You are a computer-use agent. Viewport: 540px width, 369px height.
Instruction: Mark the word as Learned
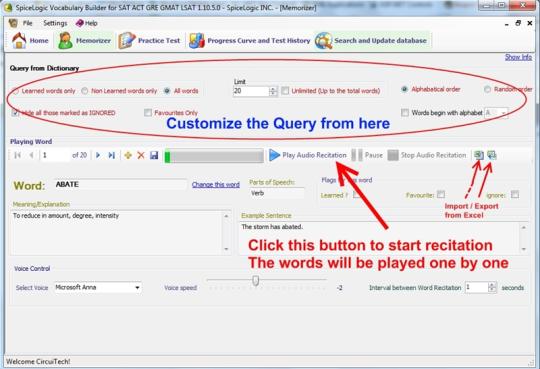(x=356, y=195)
